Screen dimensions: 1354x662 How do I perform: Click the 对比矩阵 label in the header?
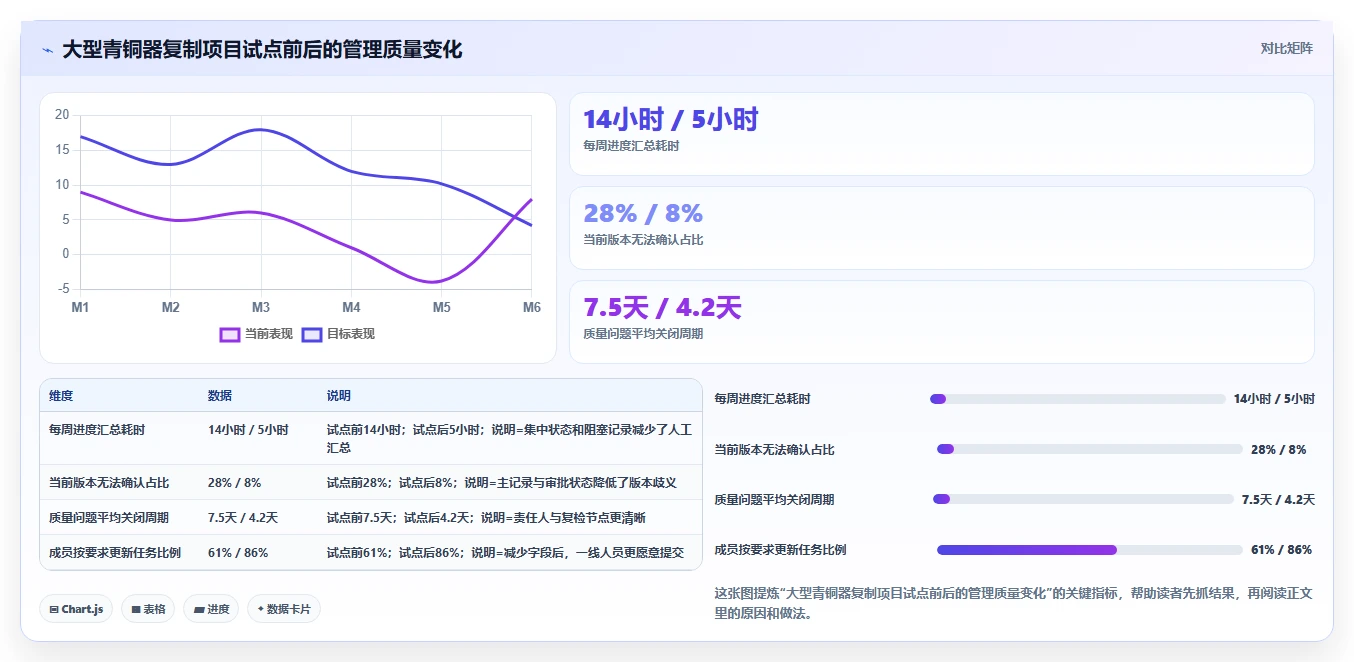tap(1286, 48)
